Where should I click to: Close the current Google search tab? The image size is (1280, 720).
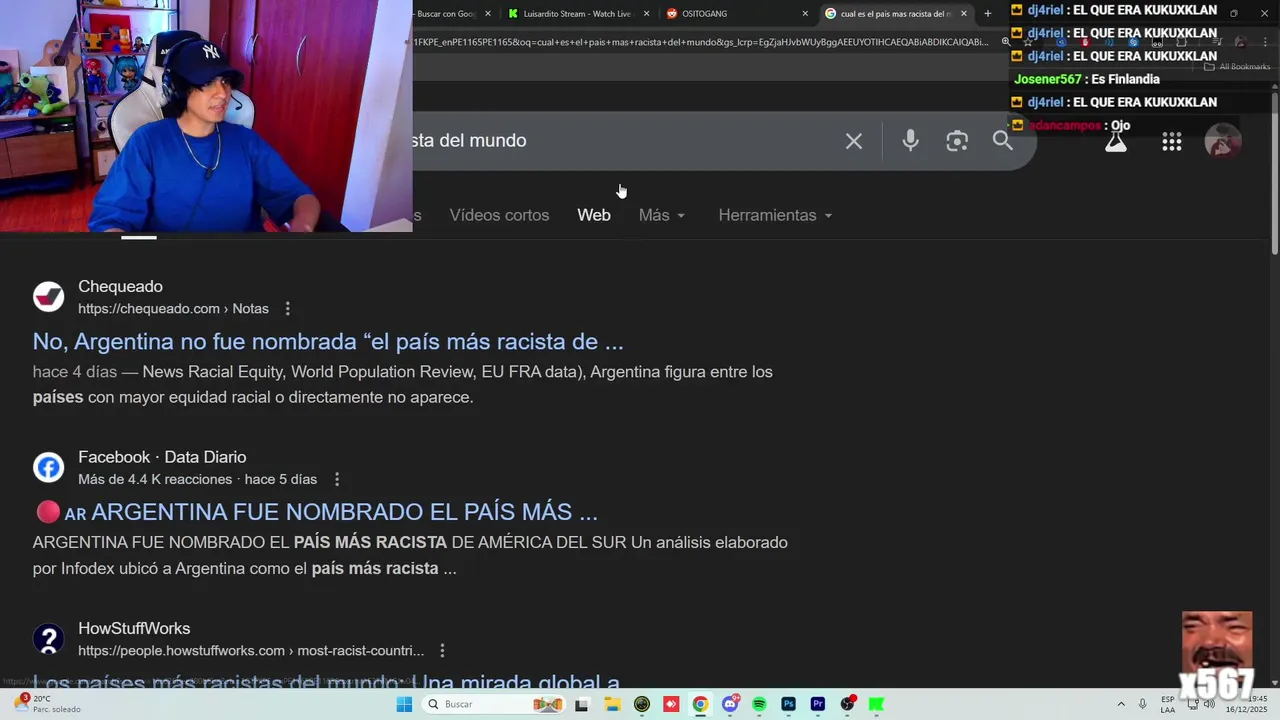[964, 14]
